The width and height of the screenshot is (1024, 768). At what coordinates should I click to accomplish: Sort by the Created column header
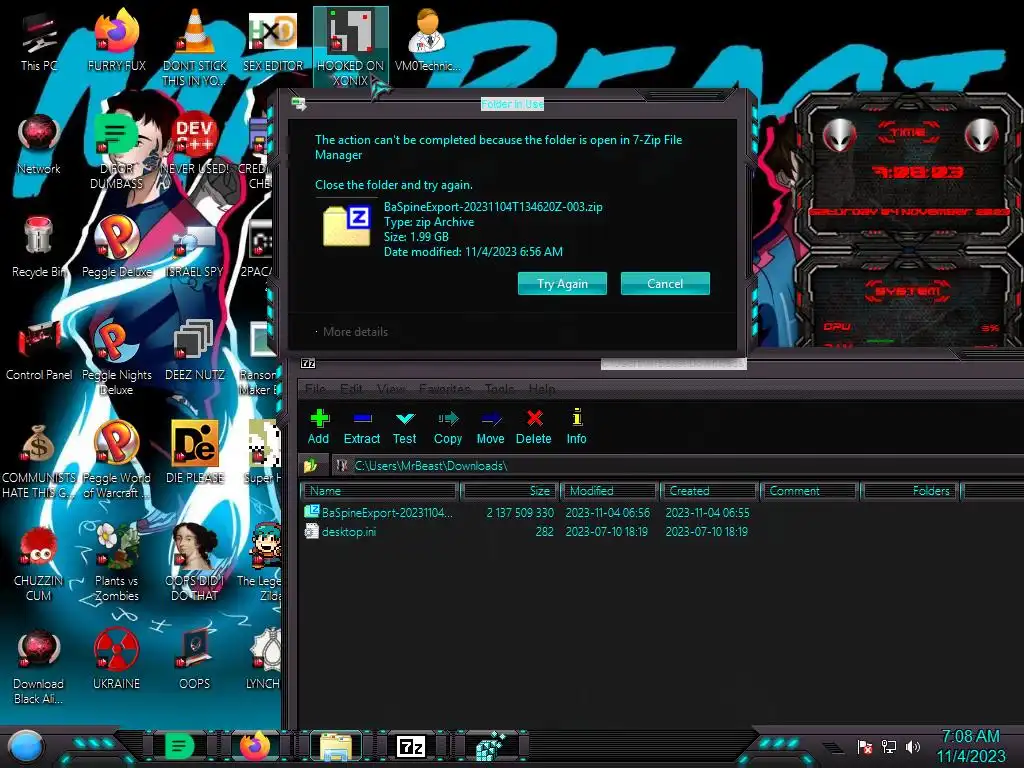click(x=709, y=490)
